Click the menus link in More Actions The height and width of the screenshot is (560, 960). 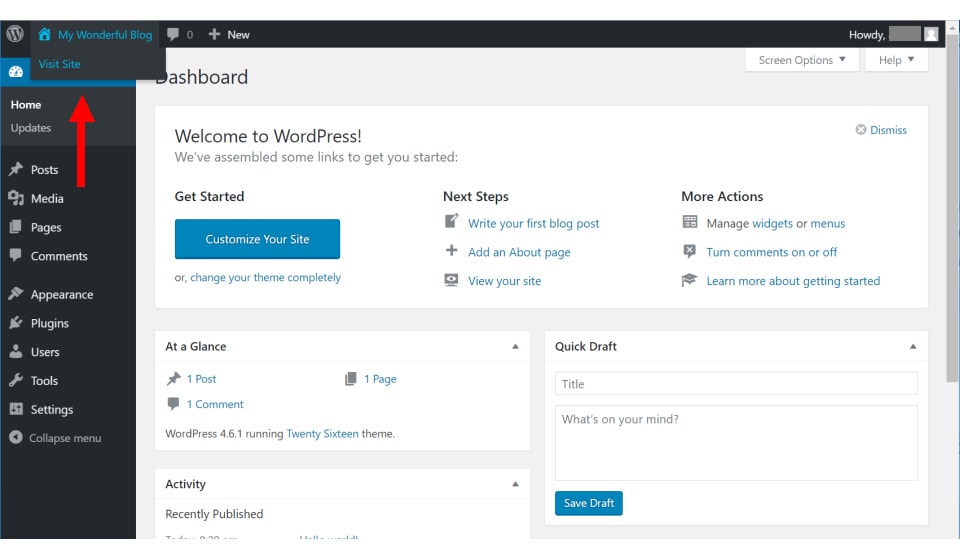[828, 223]
